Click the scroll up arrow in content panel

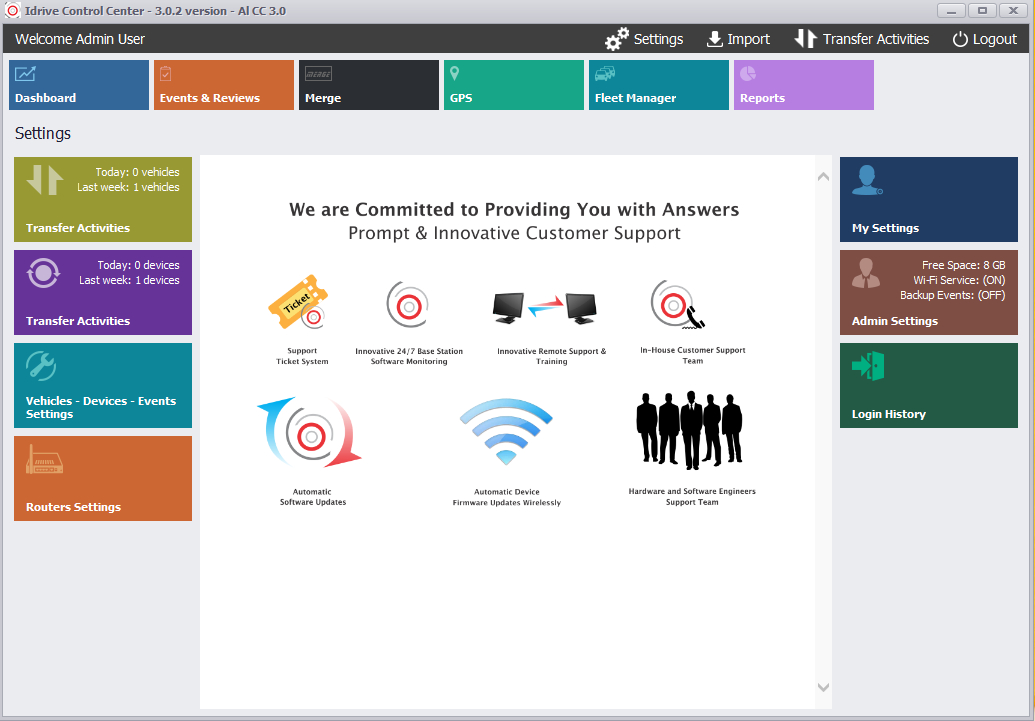(824, 177)
